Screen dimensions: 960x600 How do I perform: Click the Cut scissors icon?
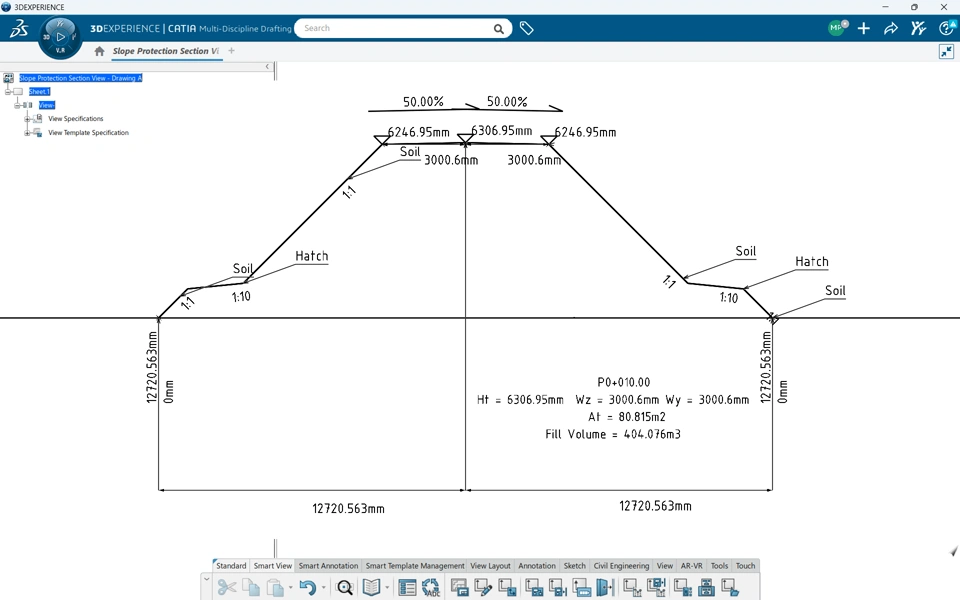tap(227, 588)
